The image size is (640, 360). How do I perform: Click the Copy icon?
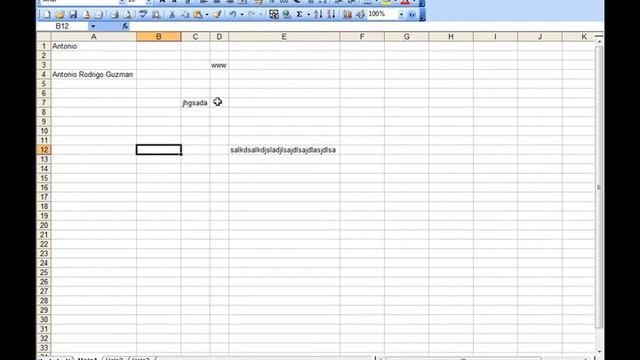(x=185, y=15)
